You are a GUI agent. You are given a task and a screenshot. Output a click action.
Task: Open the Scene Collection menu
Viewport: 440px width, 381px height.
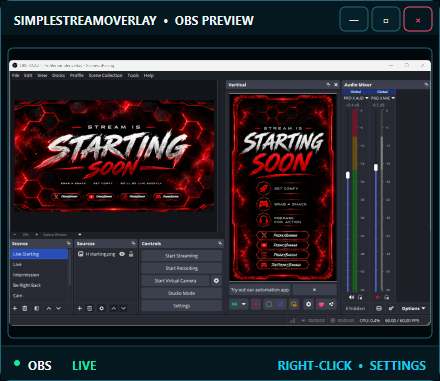click(x=105, y=75)
